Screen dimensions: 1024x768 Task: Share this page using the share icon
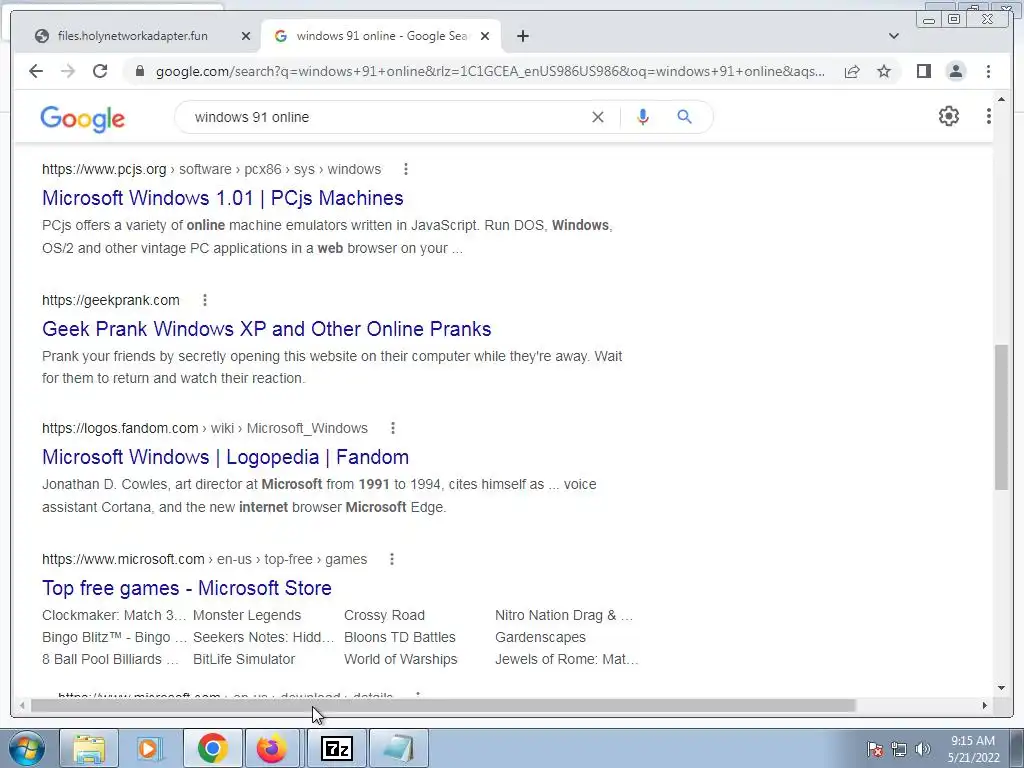[852, 71]
